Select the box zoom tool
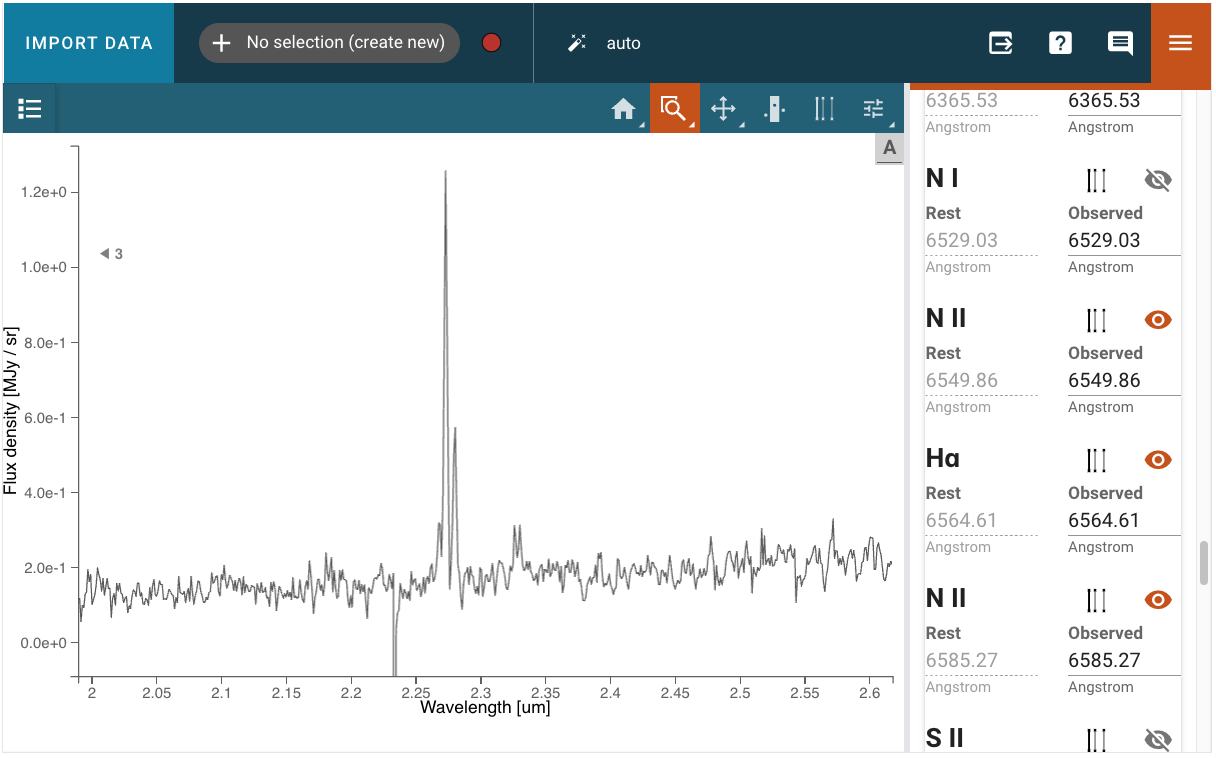The image size is (1216, 758). [673, 109]
